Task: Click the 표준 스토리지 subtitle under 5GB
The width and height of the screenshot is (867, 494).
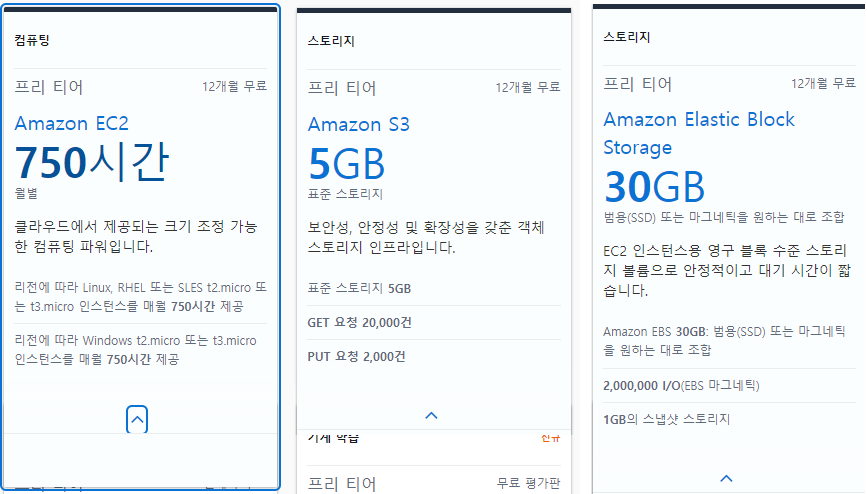Action: [x=345, y=194]
